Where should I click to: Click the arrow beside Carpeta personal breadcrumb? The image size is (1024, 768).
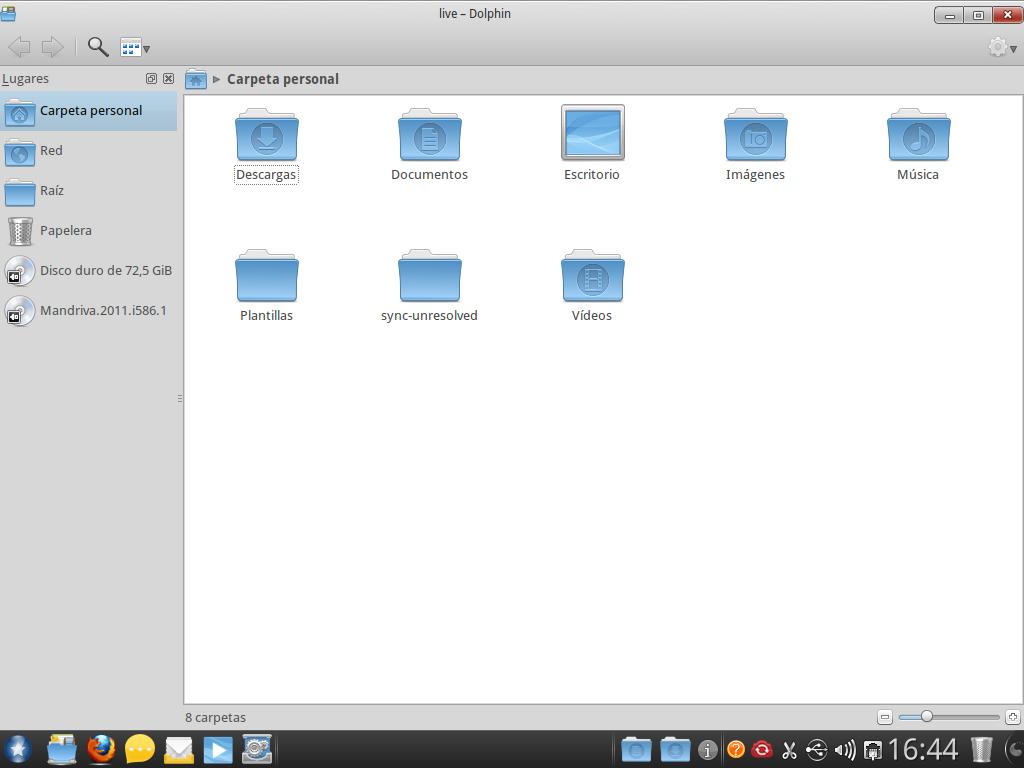coord(216,79)
